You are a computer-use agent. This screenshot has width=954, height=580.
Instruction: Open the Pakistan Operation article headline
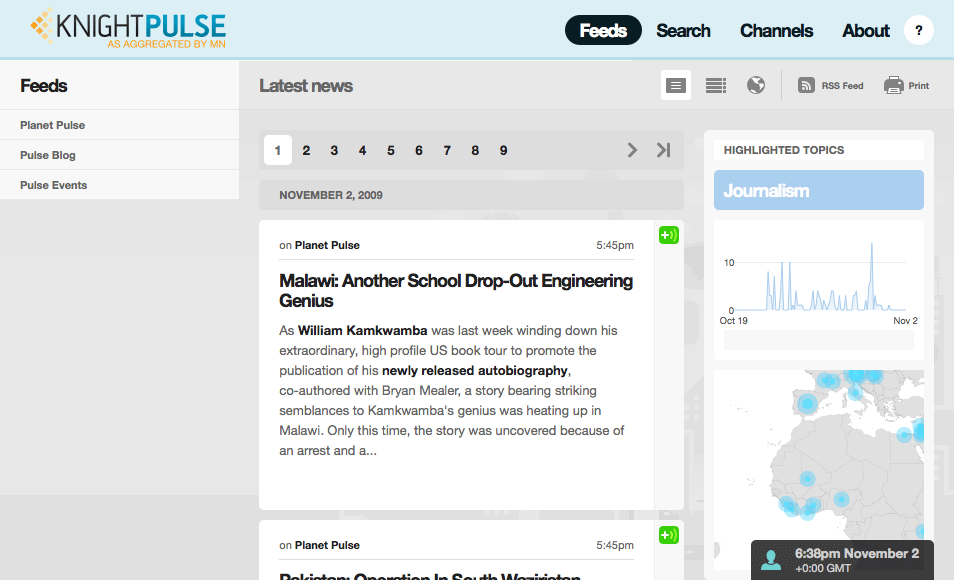coord(430,575)
